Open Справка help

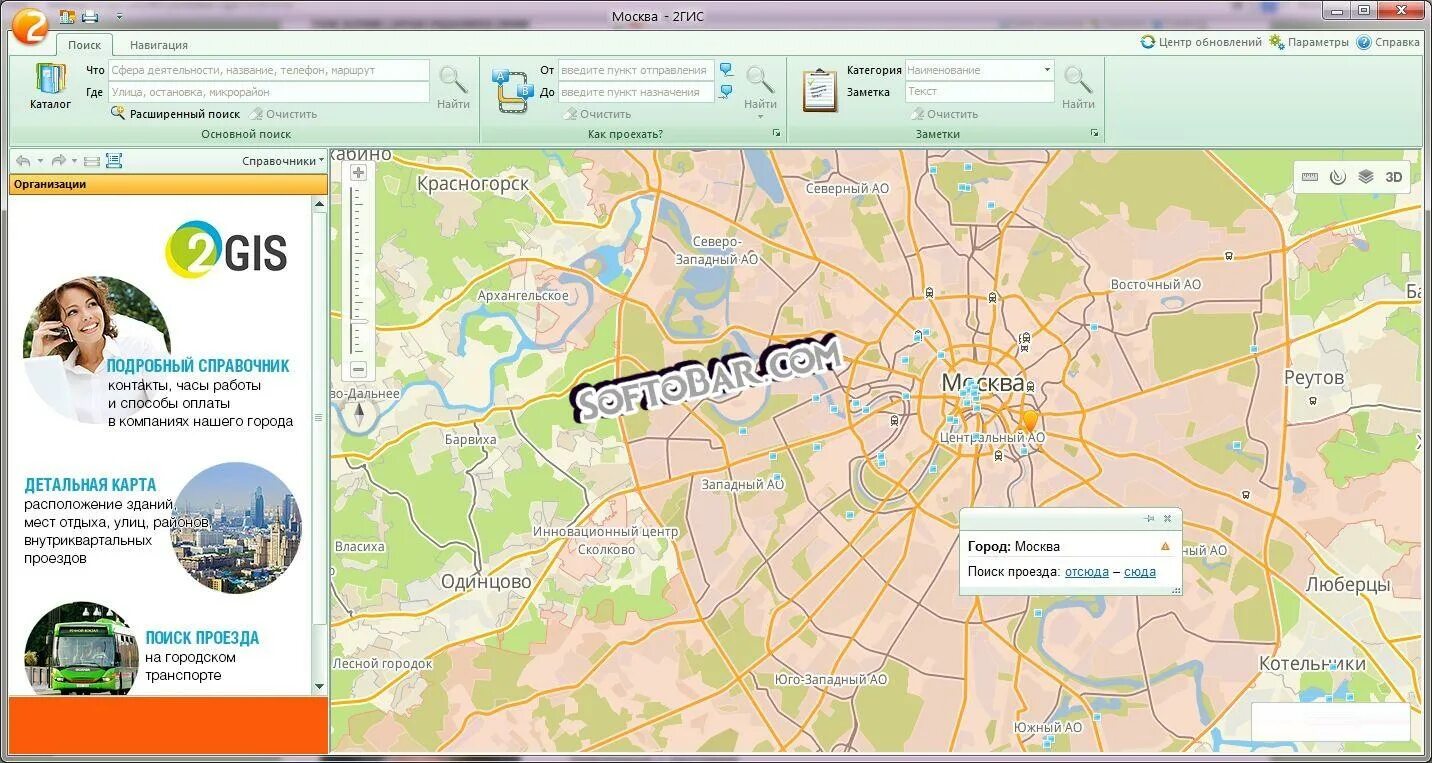(x=1388, y=42)
